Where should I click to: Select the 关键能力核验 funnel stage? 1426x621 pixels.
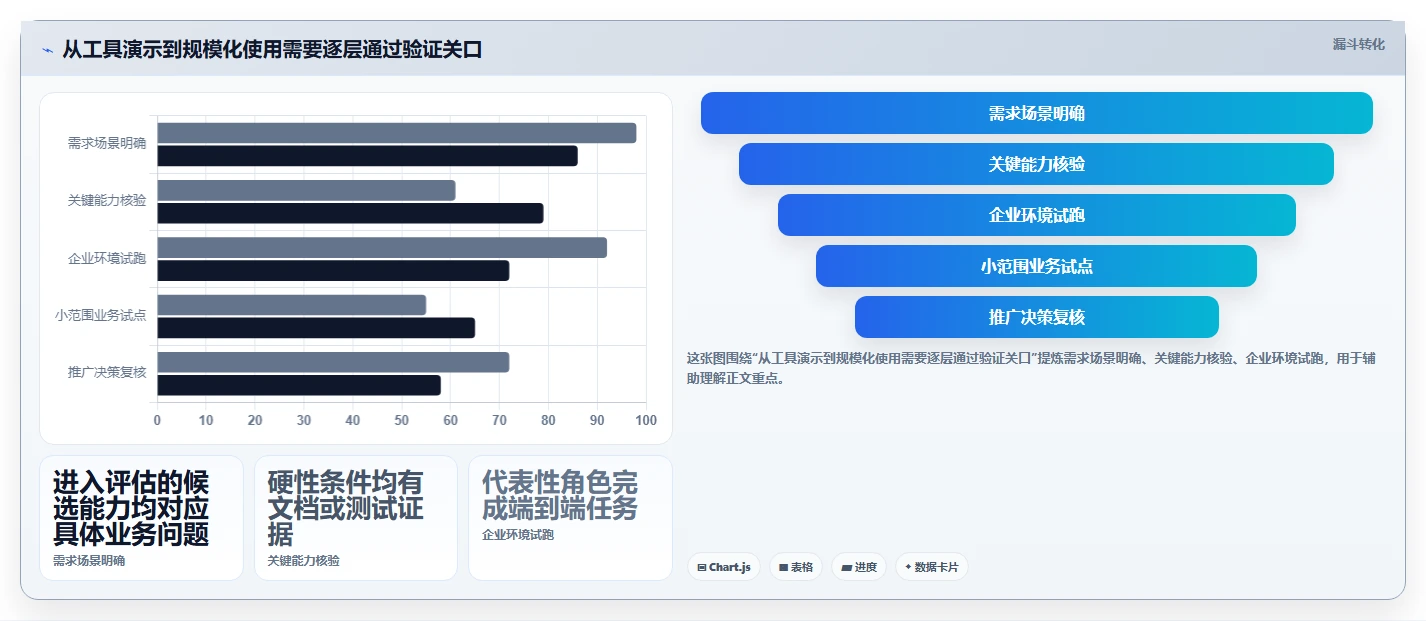[x=1036, y=164]
